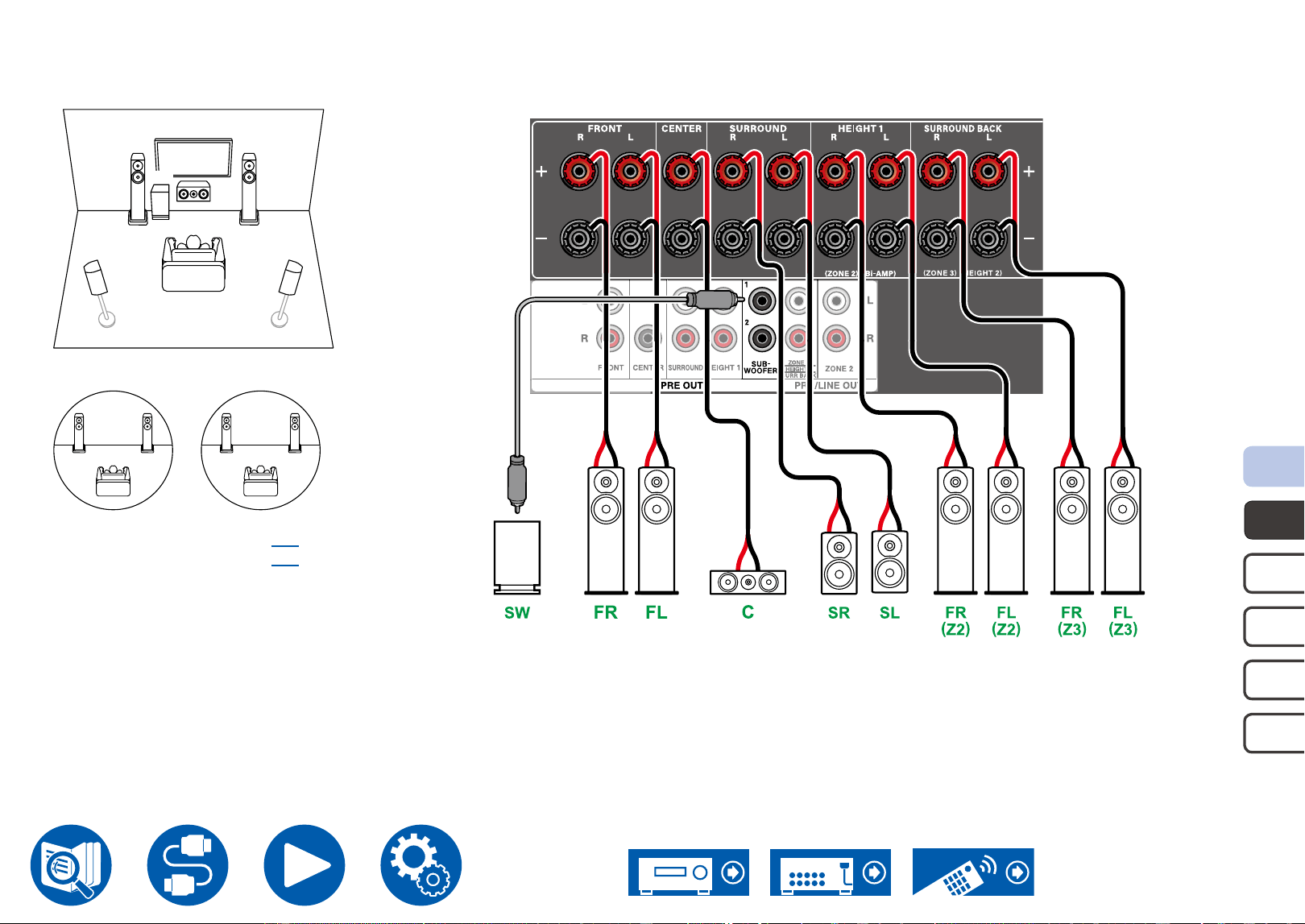This screenshot has height=924, width=1305.
Task: Click subwoofer pre out jack 2
Action: point(761,338)
